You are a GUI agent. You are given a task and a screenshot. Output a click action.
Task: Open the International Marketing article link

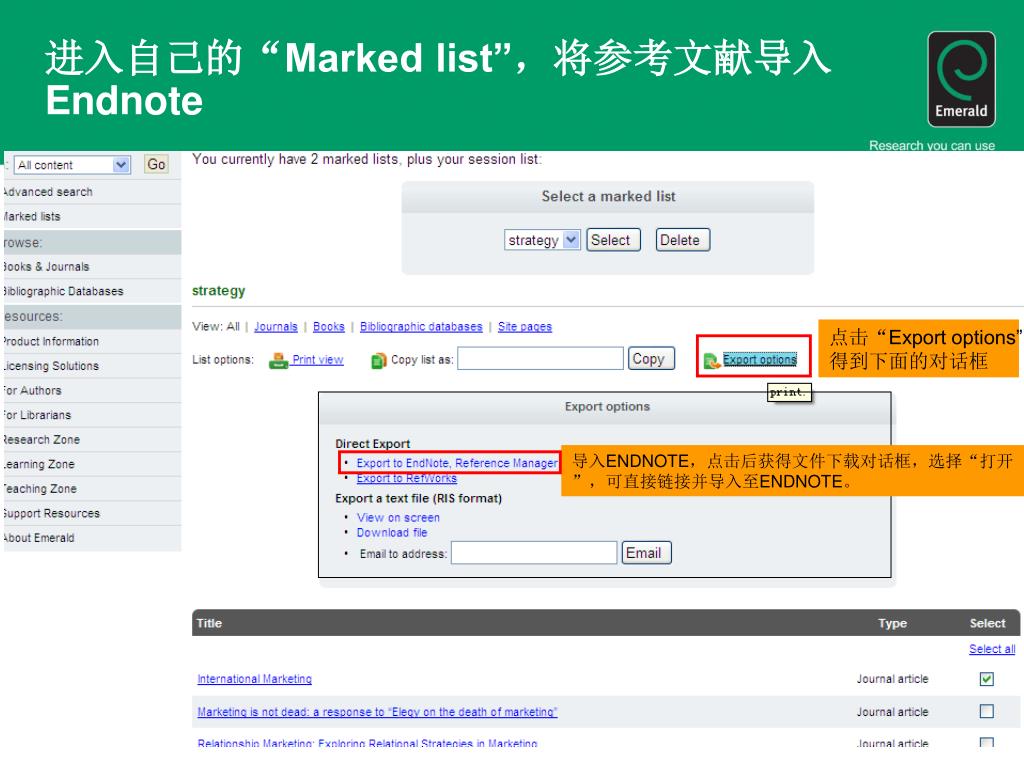coord(254,679)
